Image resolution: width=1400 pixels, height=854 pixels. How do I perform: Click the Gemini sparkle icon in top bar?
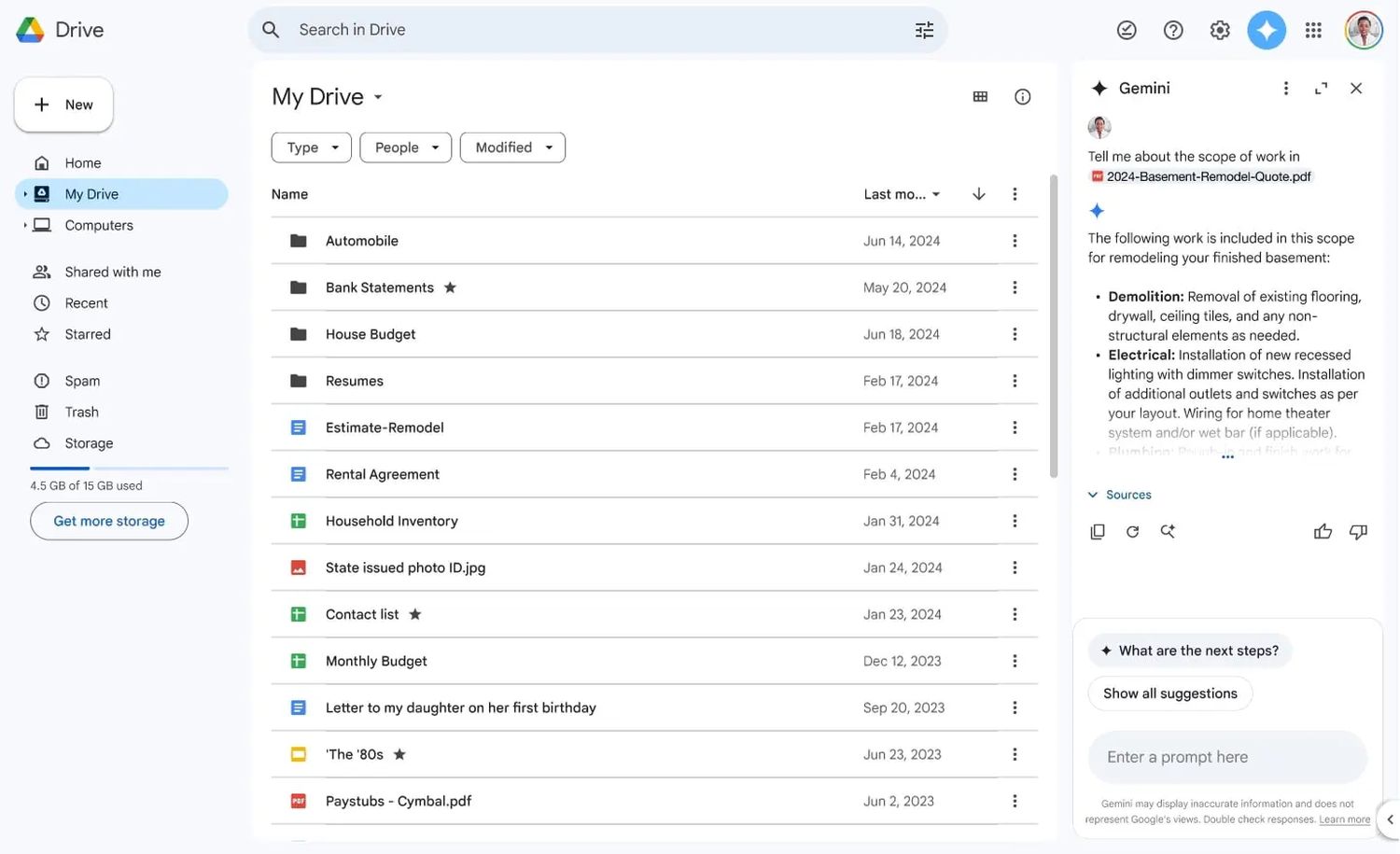(1267, 30)
